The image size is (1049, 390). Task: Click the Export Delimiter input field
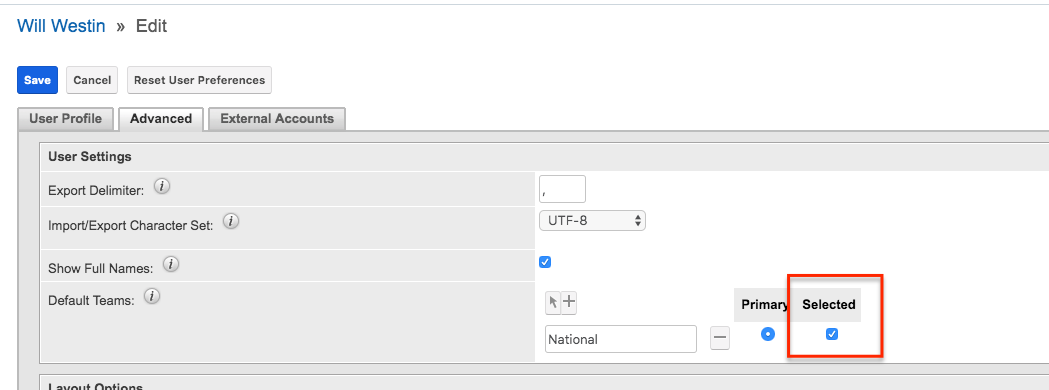coord(562,189)
